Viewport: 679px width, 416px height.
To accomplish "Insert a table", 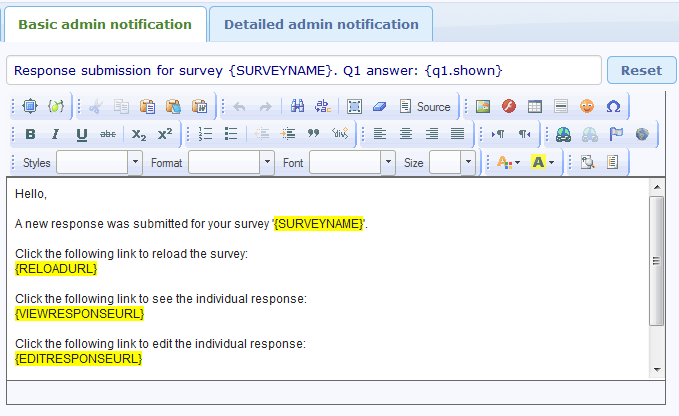I will pyautogui.click(x=535, y=106).
